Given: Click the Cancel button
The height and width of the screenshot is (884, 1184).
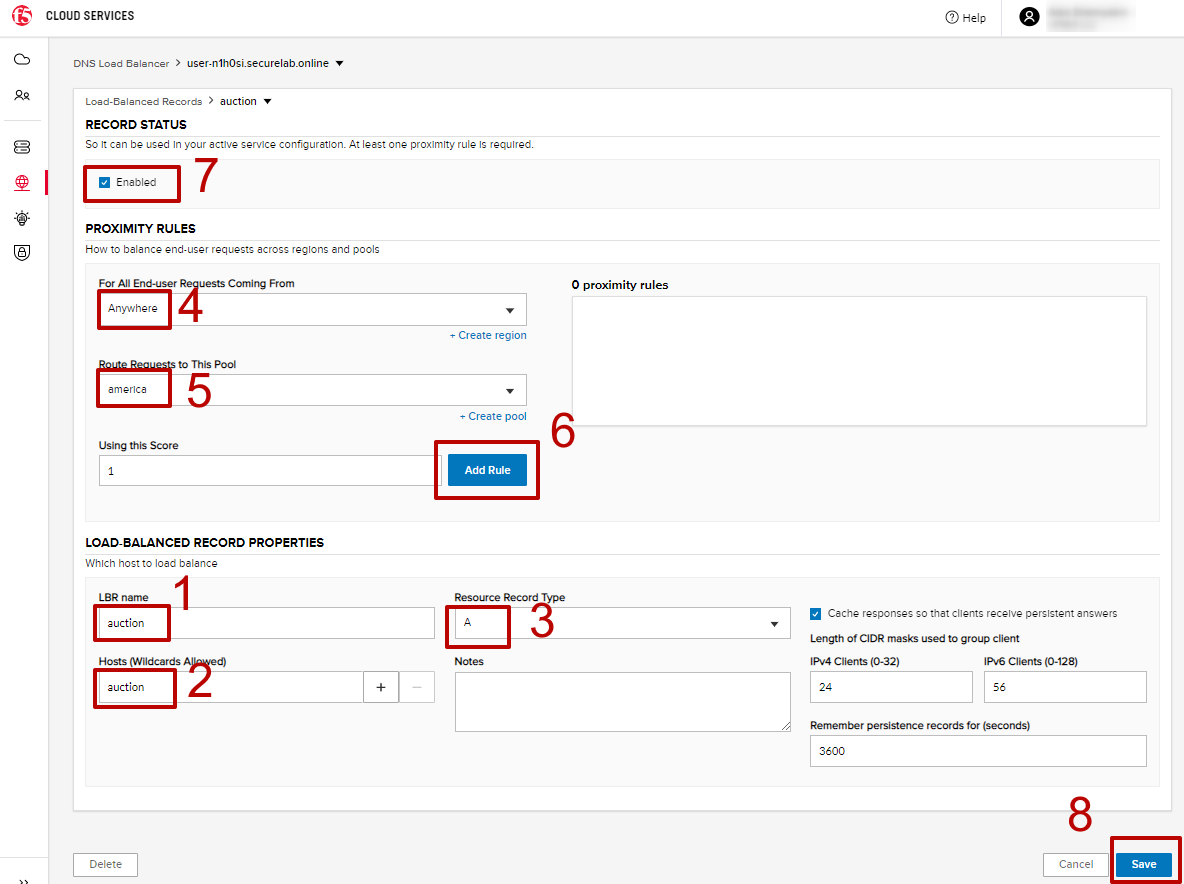Looking at the screenshot, I should [1075, 864].
